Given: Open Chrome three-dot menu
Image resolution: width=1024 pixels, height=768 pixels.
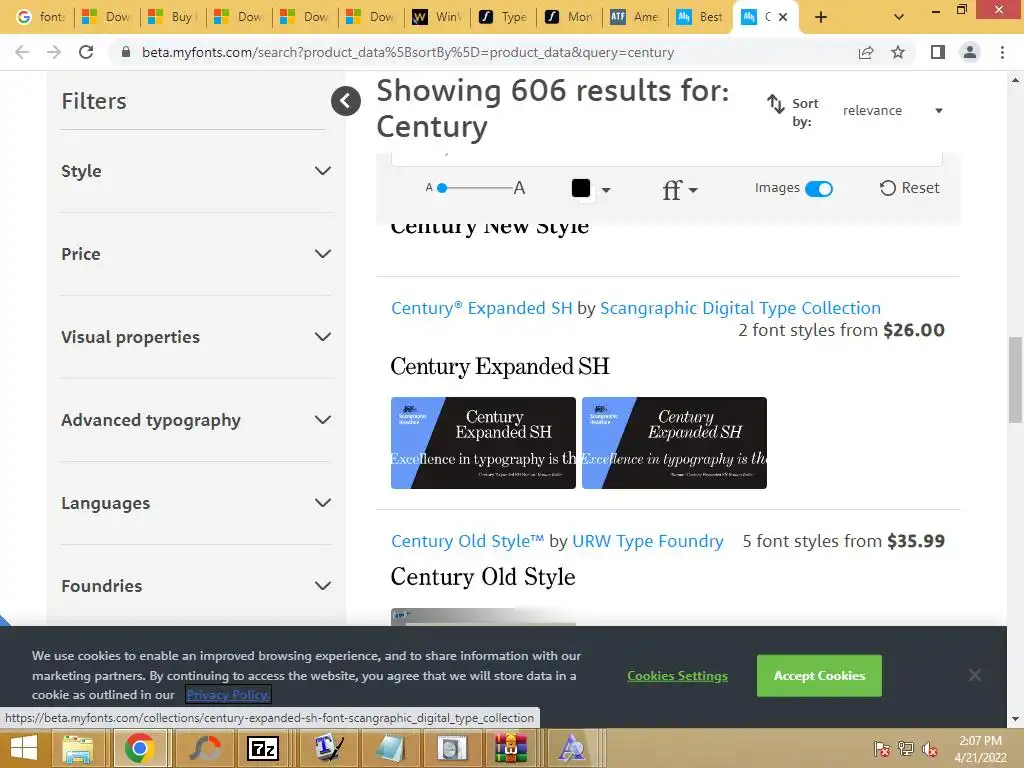Looking at the screenshot, I should (1002, 52).
